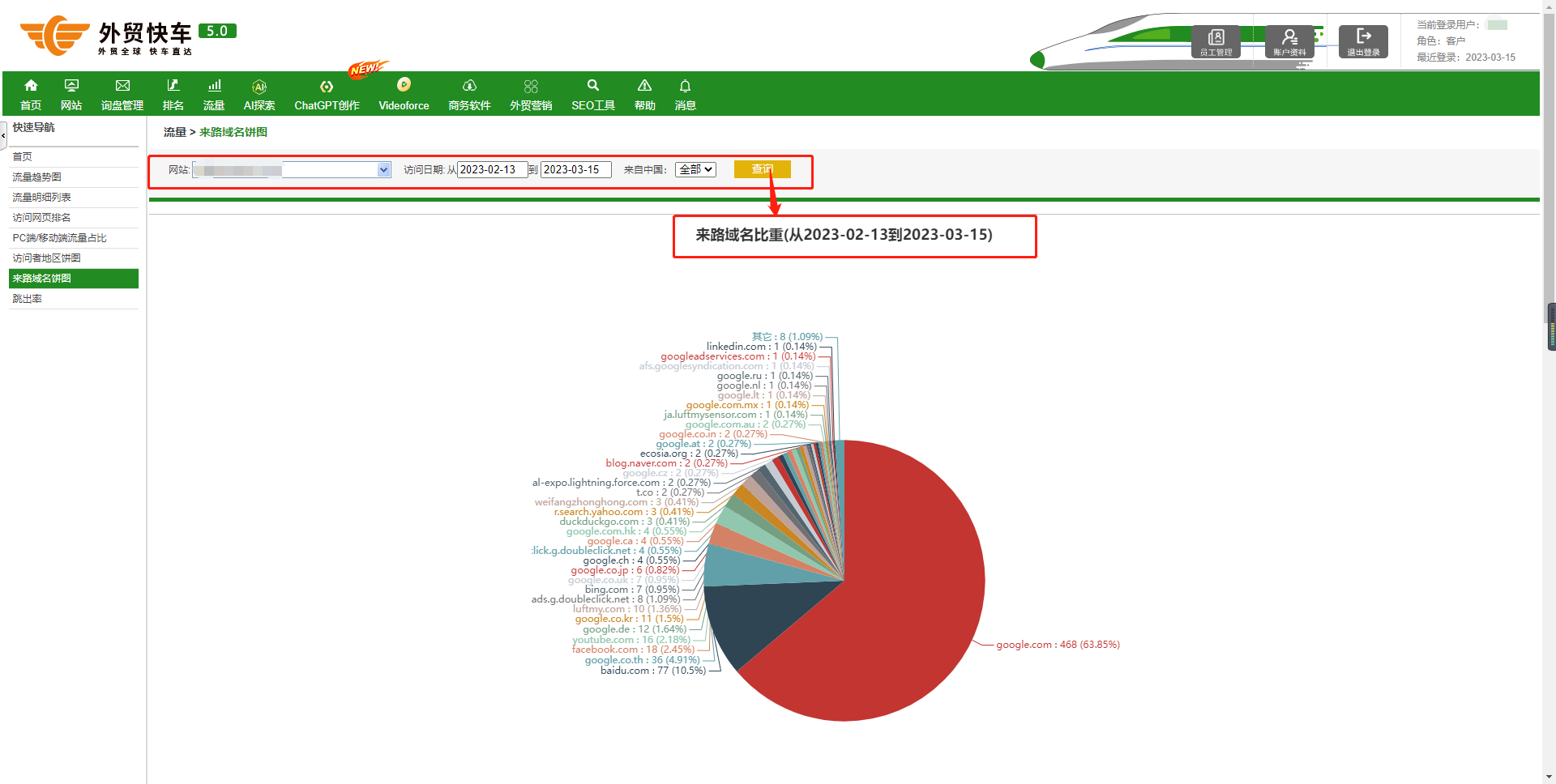Open ChatGPT创作 icon

pyautogui.click(x=327, y=86)
